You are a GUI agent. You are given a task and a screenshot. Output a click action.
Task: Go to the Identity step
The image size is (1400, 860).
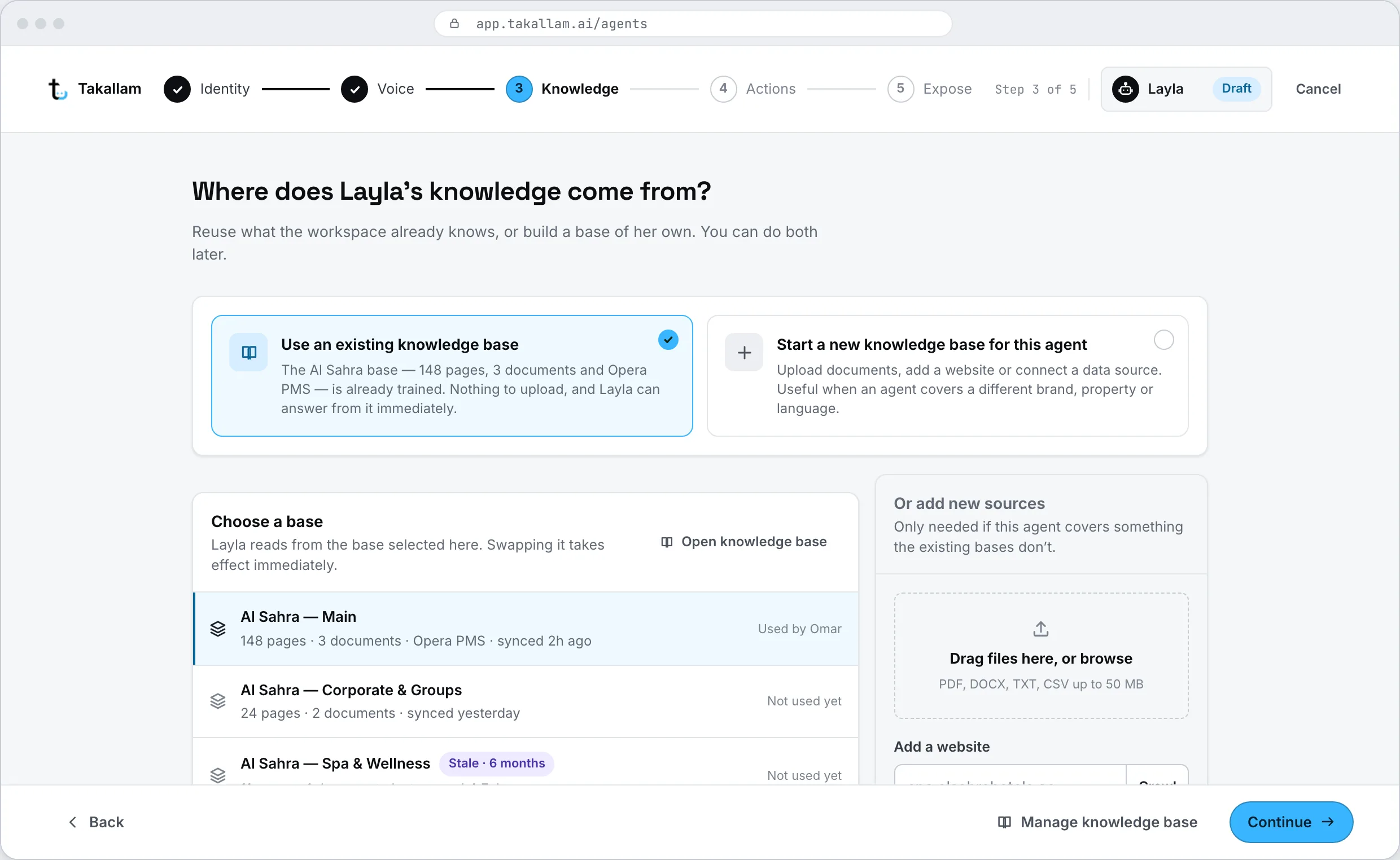pyautogui.click(x=207, y=89)
